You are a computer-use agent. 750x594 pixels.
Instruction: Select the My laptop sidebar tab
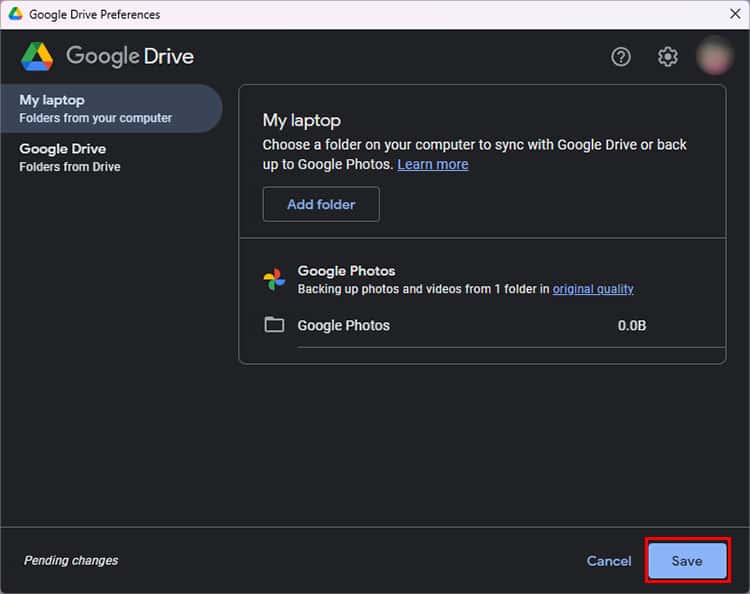111,109
